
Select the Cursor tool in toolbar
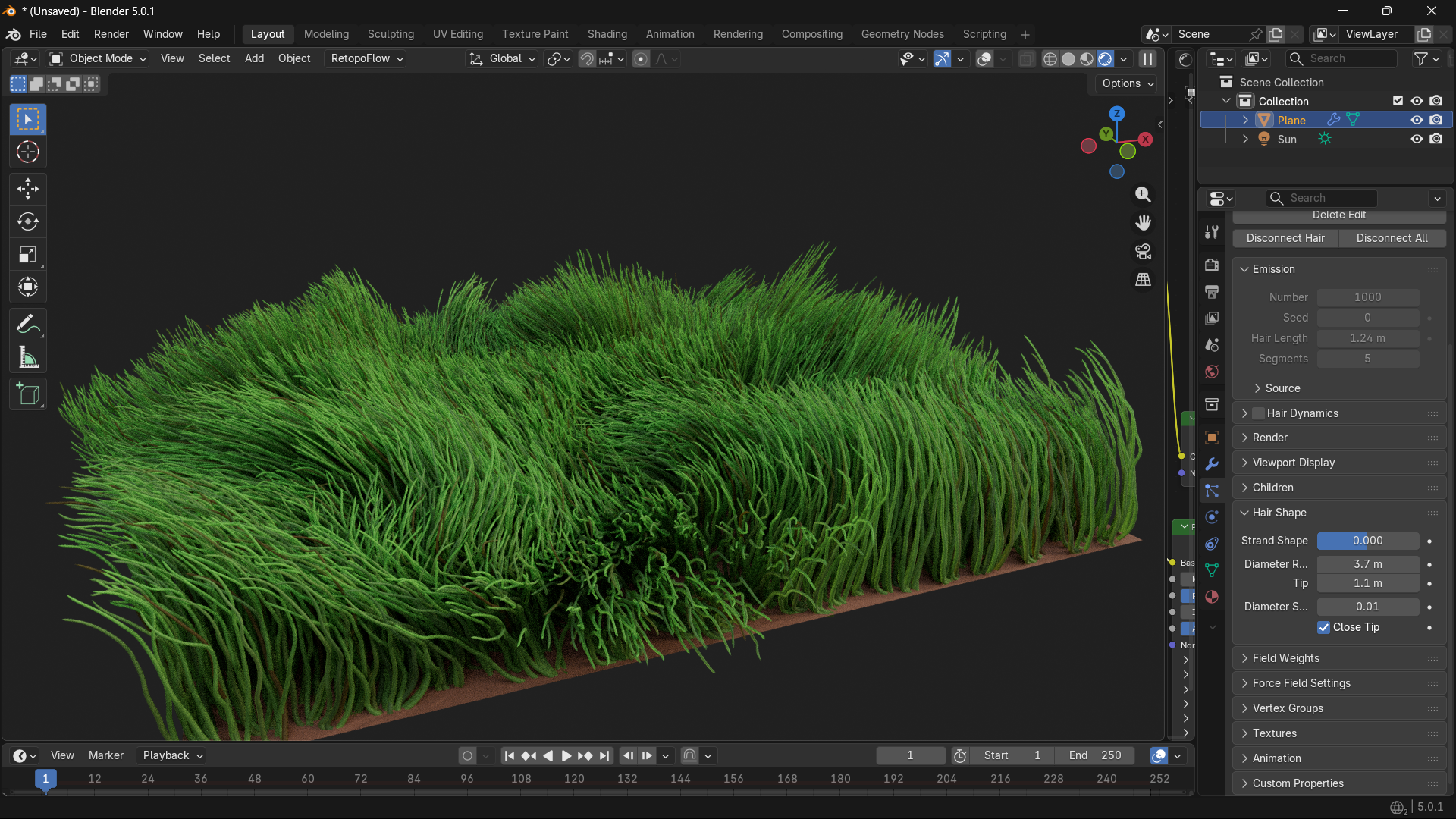28,152
